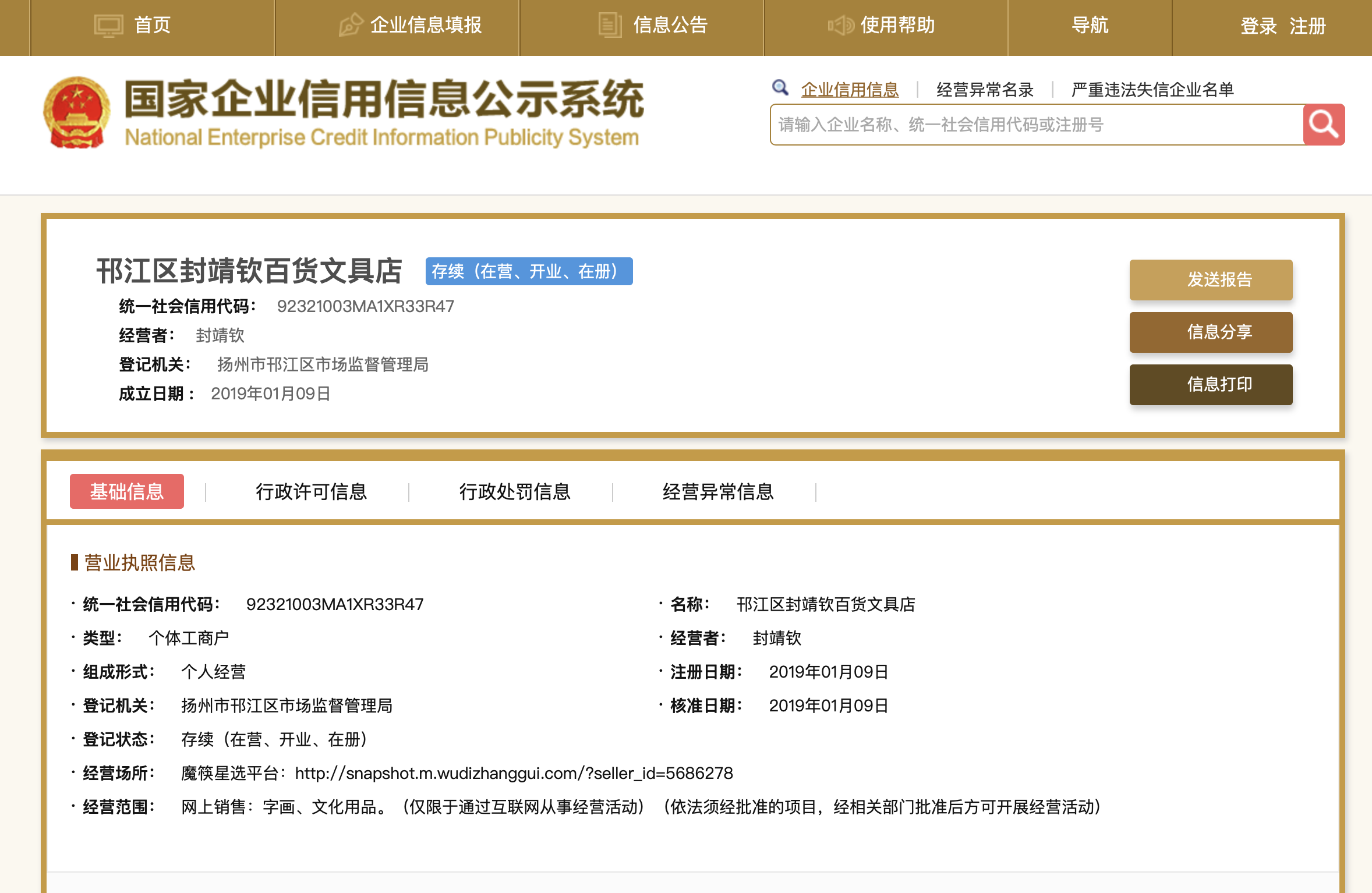This screenshot has width=1372, height=893.
Task: Open the 导航 navigation menu
Action: (x=1091, y=26)
